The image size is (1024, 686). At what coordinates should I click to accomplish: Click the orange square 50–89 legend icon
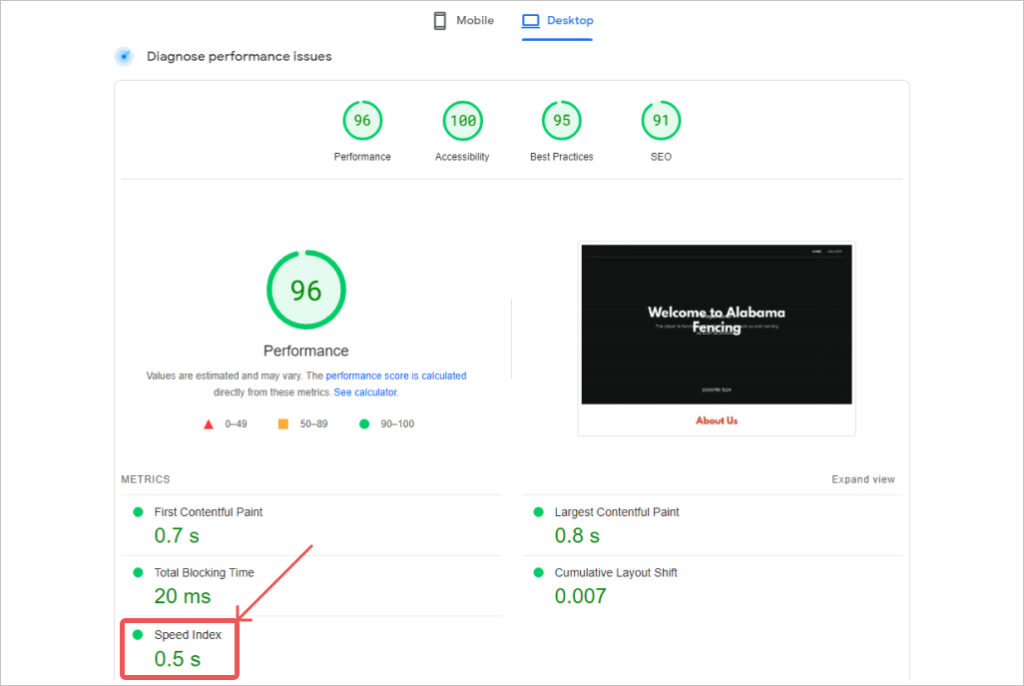point(283,424)
